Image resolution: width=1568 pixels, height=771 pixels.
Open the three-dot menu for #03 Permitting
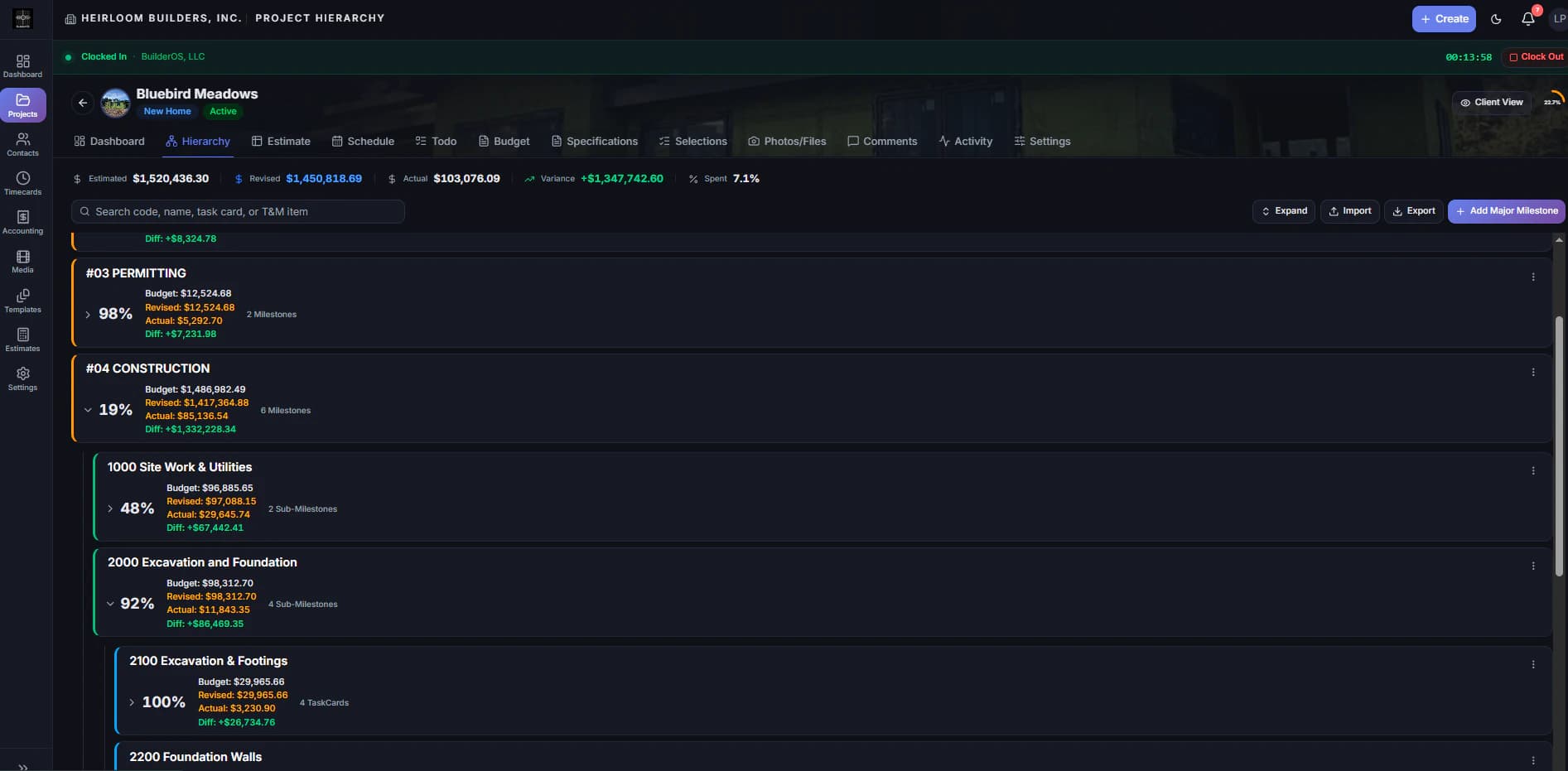1533,277
